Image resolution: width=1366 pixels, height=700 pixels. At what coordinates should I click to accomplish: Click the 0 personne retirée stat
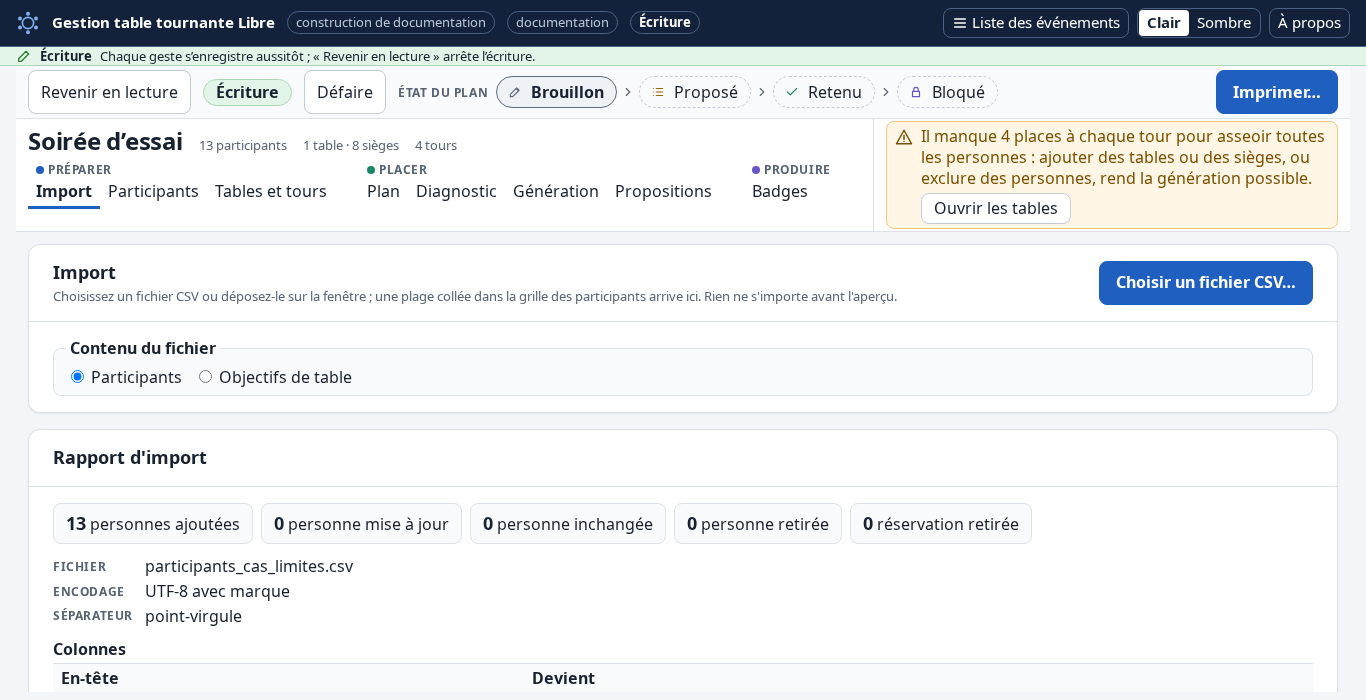[758, 524]
